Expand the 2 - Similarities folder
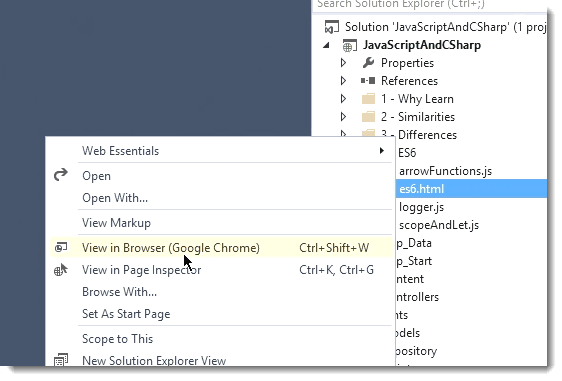The width and height of the screenshot is (562, 381). click(343, 116)
